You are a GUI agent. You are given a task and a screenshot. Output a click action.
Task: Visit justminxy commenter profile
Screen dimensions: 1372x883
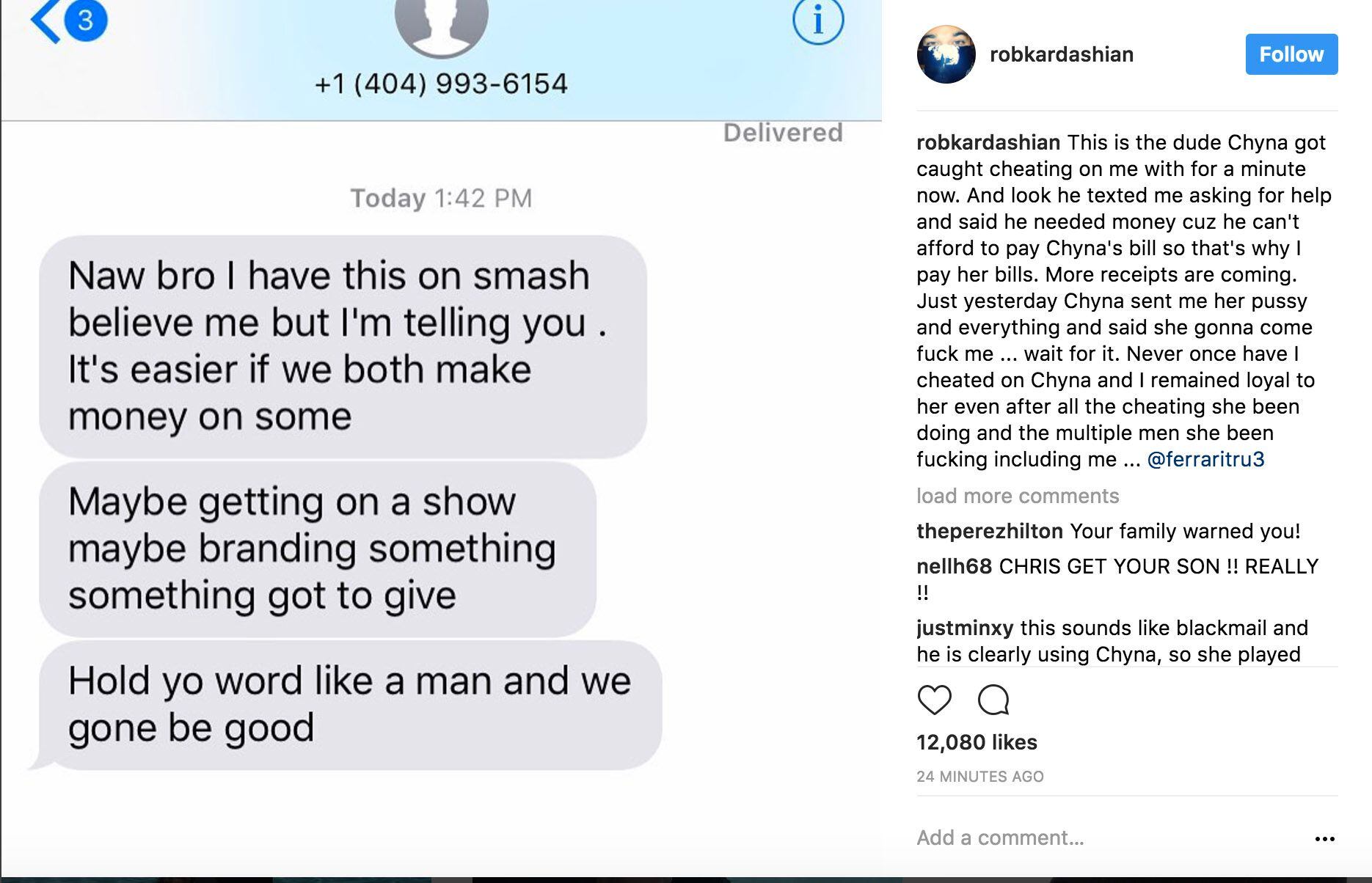pos(965,628)
